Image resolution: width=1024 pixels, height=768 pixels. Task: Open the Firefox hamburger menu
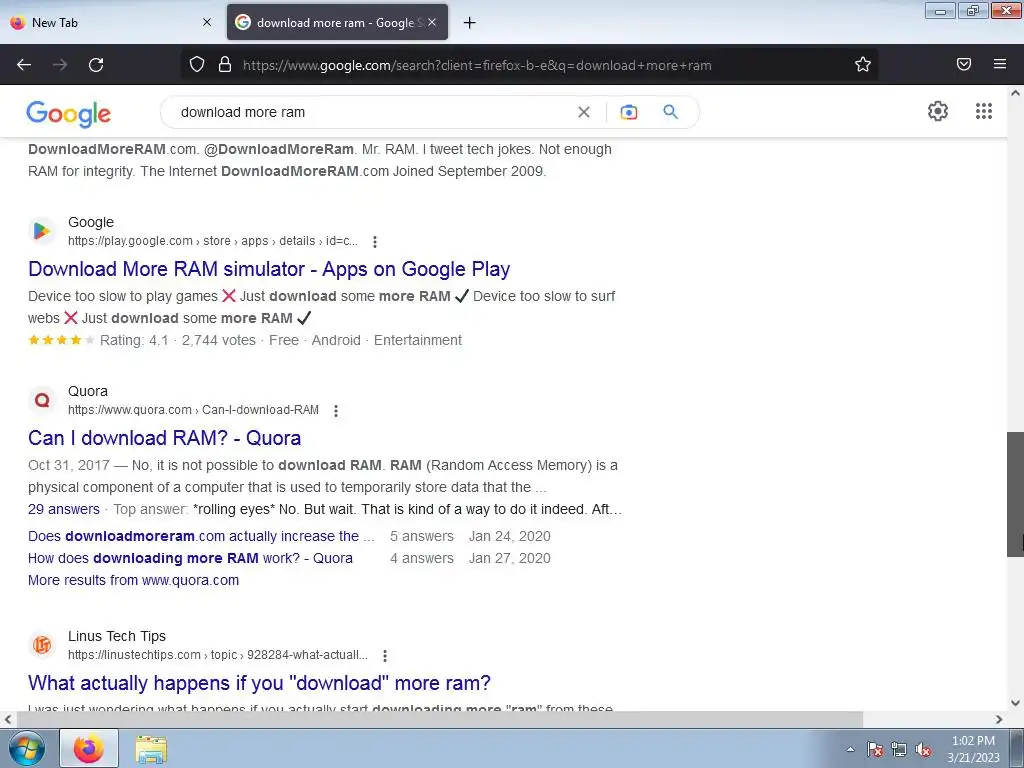[x=1000, y=64]
